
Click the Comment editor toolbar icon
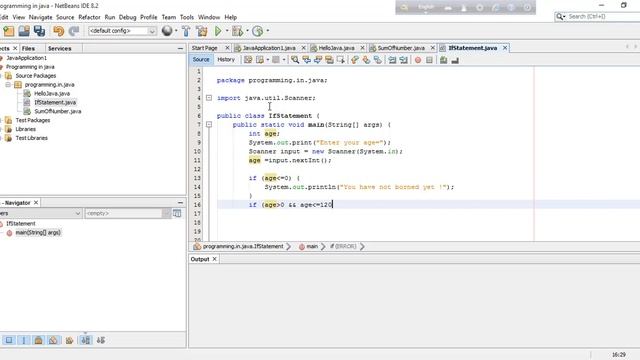pos(443,60)
